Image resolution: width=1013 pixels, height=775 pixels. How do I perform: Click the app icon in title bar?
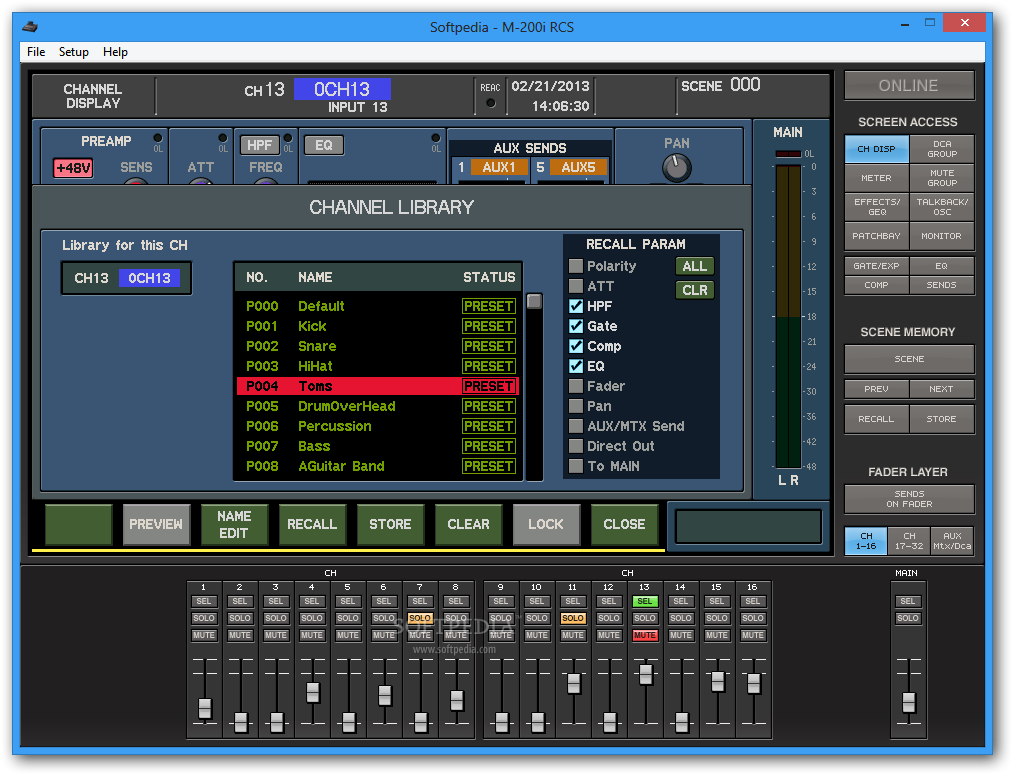tap(30, 27)
